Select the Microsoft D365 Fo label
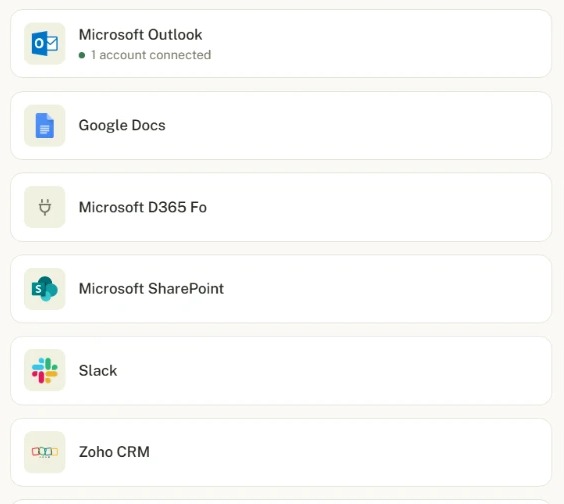 143,207
